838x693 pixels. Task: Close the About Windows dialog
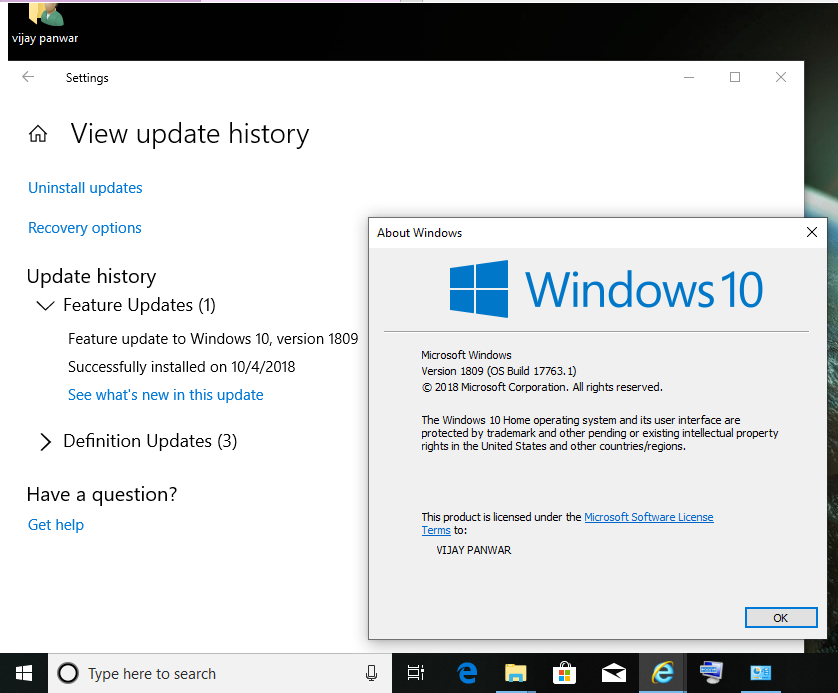pyautogui.click(x=811, y=232)
